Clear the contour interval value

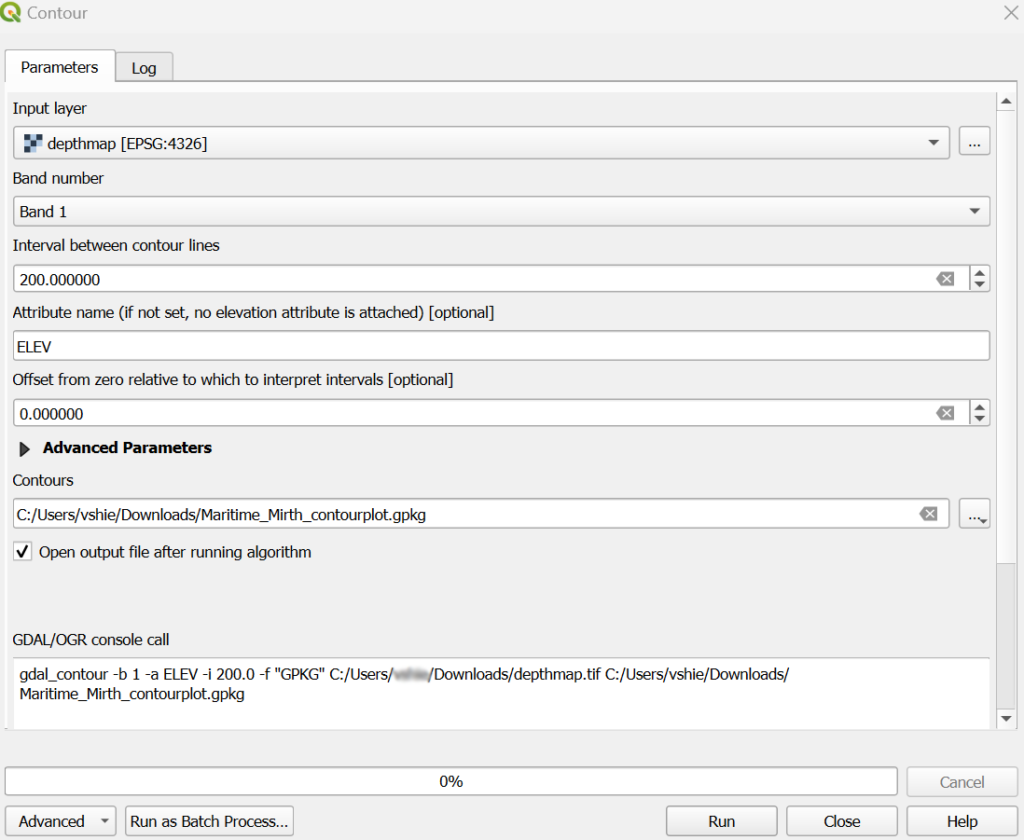coord(944,279)
